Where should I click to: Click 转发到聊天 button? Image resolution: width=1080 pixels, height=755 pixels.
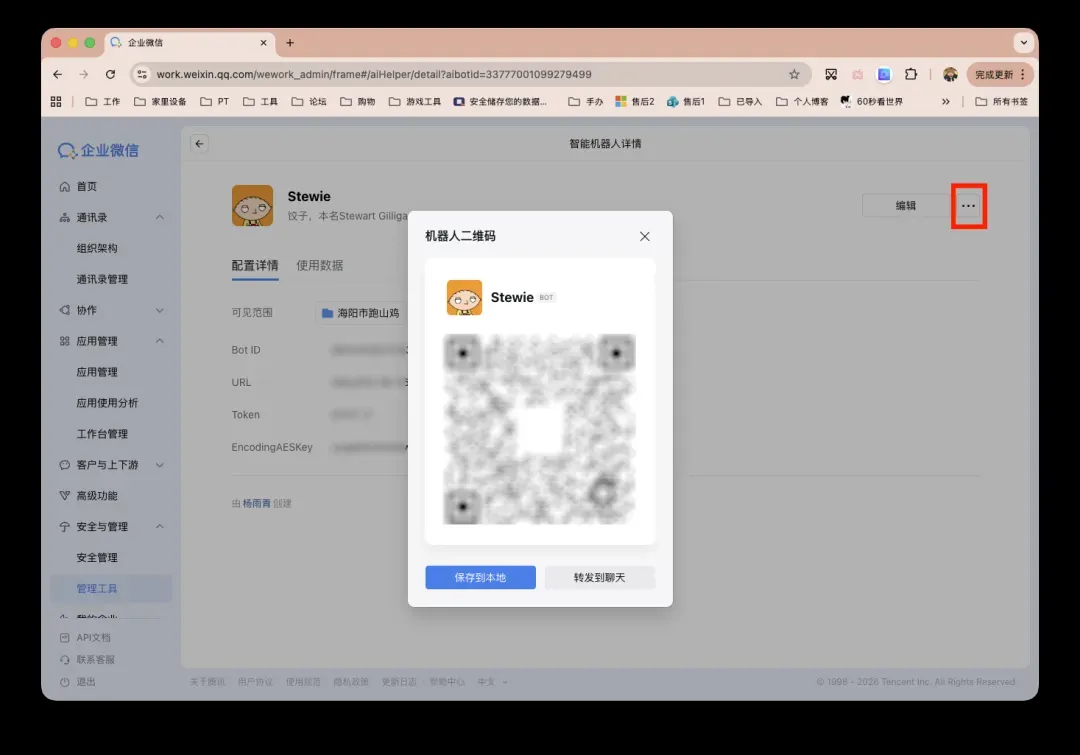coord(600,578)
